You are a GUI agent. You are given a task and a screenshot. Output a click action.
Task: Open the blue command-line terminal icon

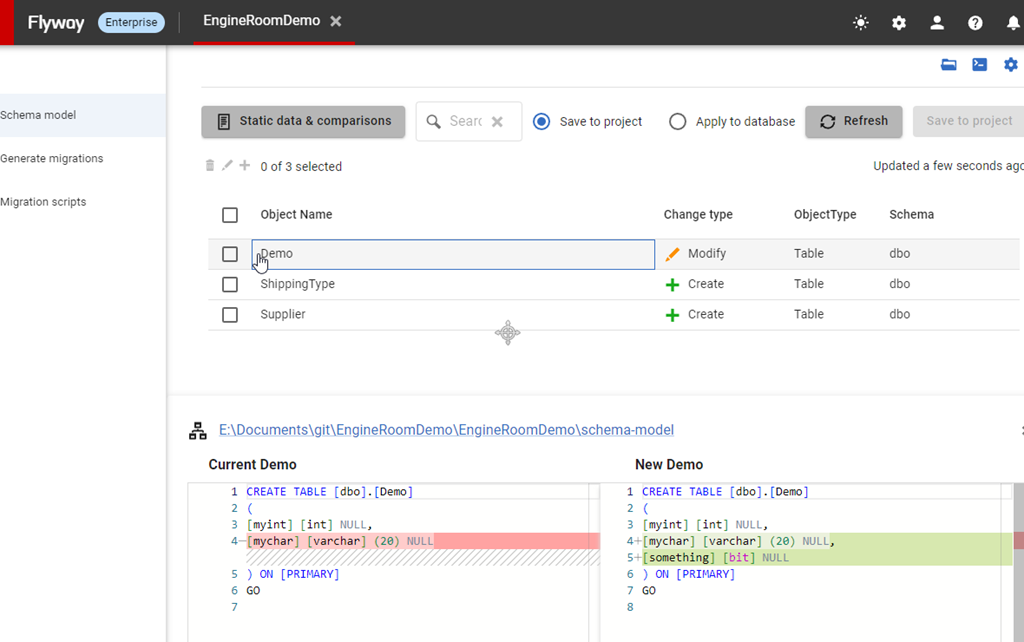pos(980,65)
